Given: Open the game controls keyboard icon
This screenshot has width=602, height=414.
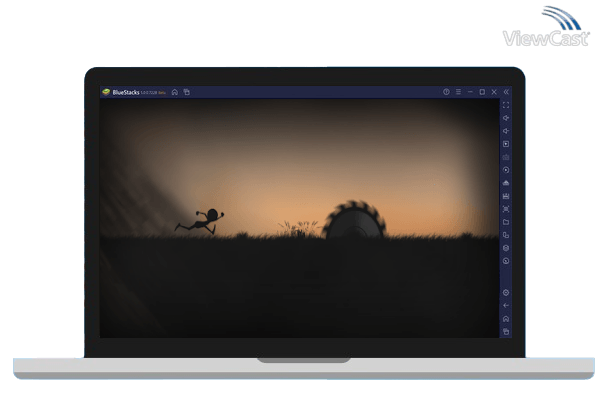Looking at the screenshot, I should [506, 157].
